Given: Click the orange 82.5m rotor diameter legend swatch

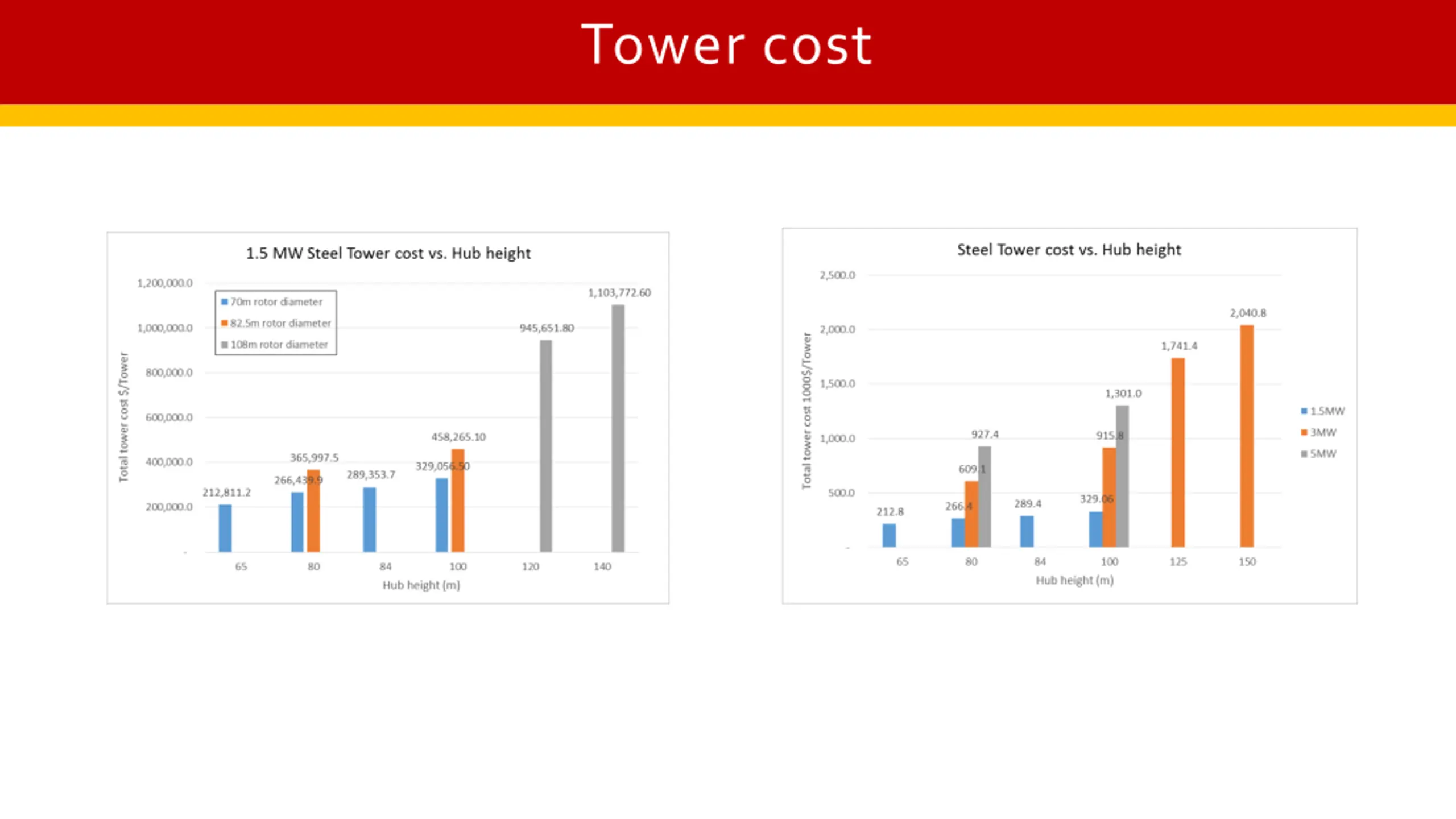Looking at the screenshot, I should point(225,323).
